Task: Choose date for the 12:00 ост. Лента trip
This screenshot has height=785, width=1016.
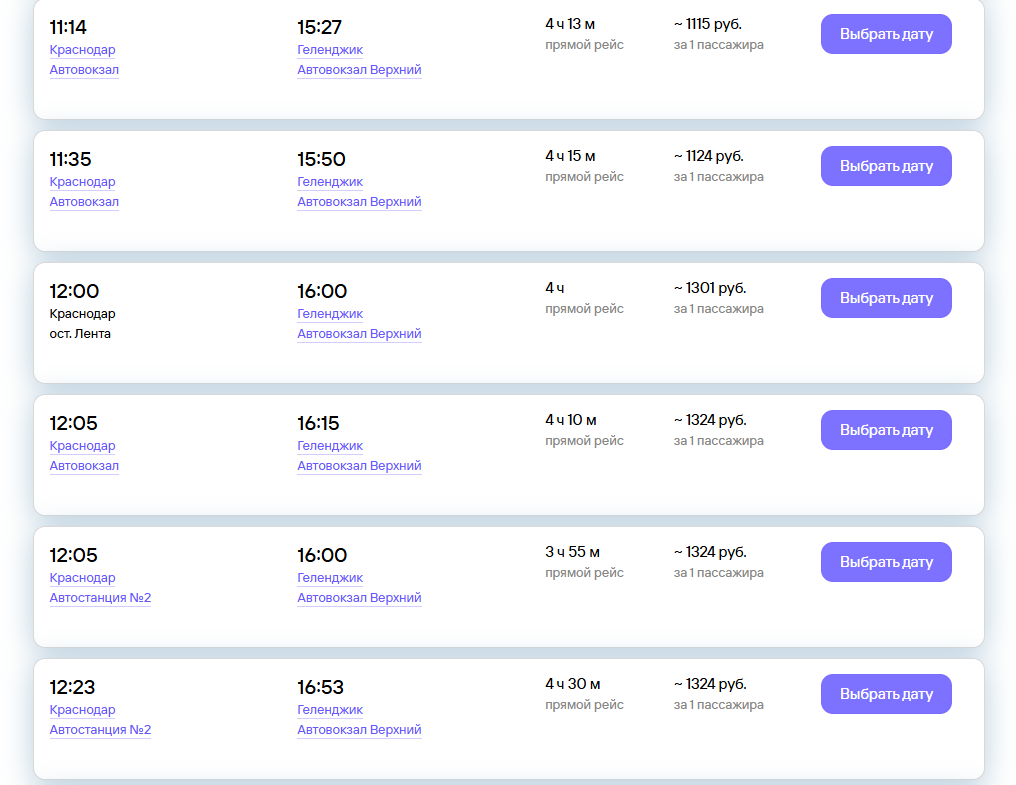Action: (885, 298)
